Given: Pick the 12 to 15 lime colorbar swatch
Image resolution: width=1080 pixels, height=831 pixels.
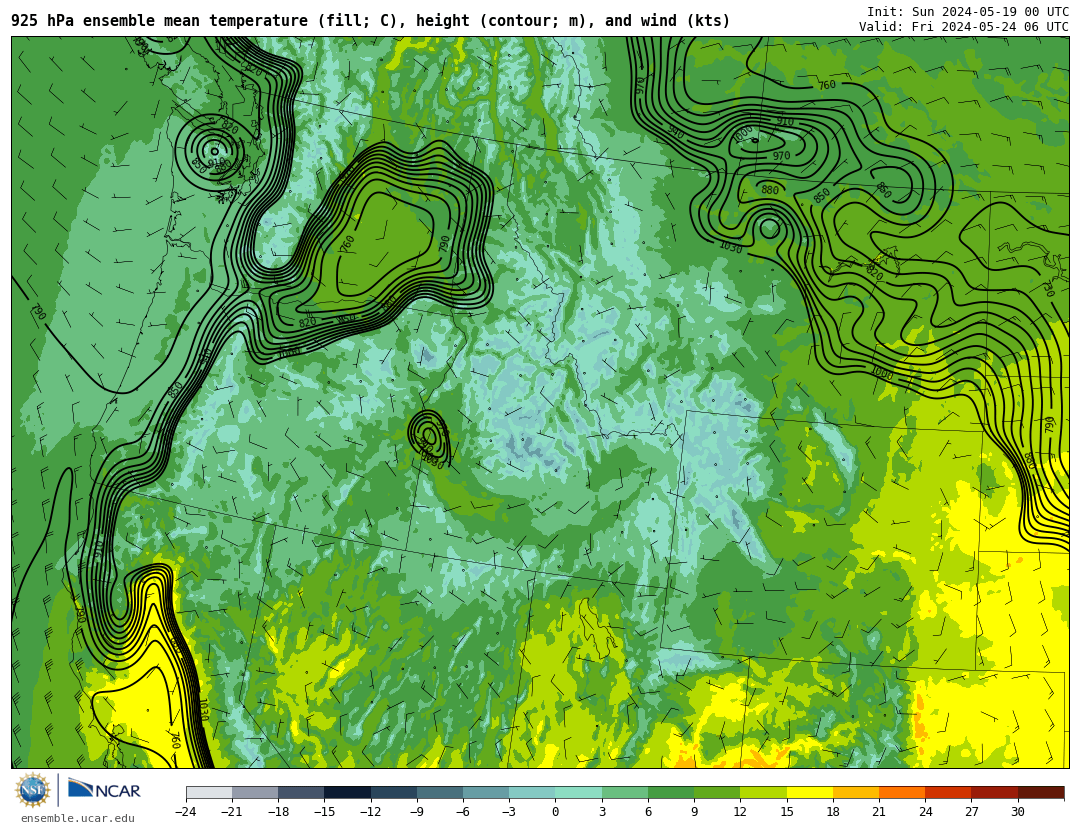Looking at the screenshot, I should pyautogui.click(x=763, y=792).
